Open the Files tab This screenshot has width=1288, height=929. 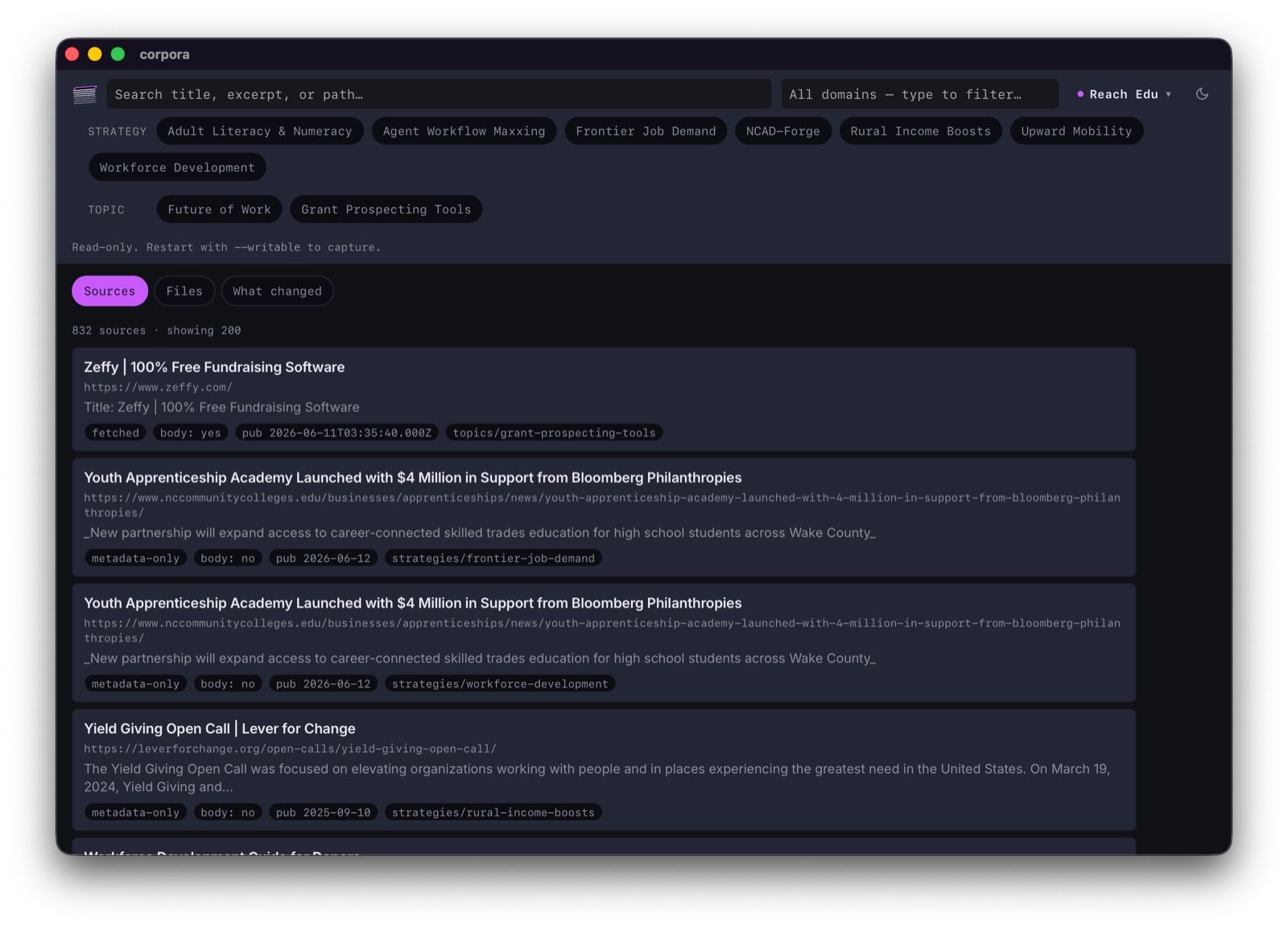184,291
